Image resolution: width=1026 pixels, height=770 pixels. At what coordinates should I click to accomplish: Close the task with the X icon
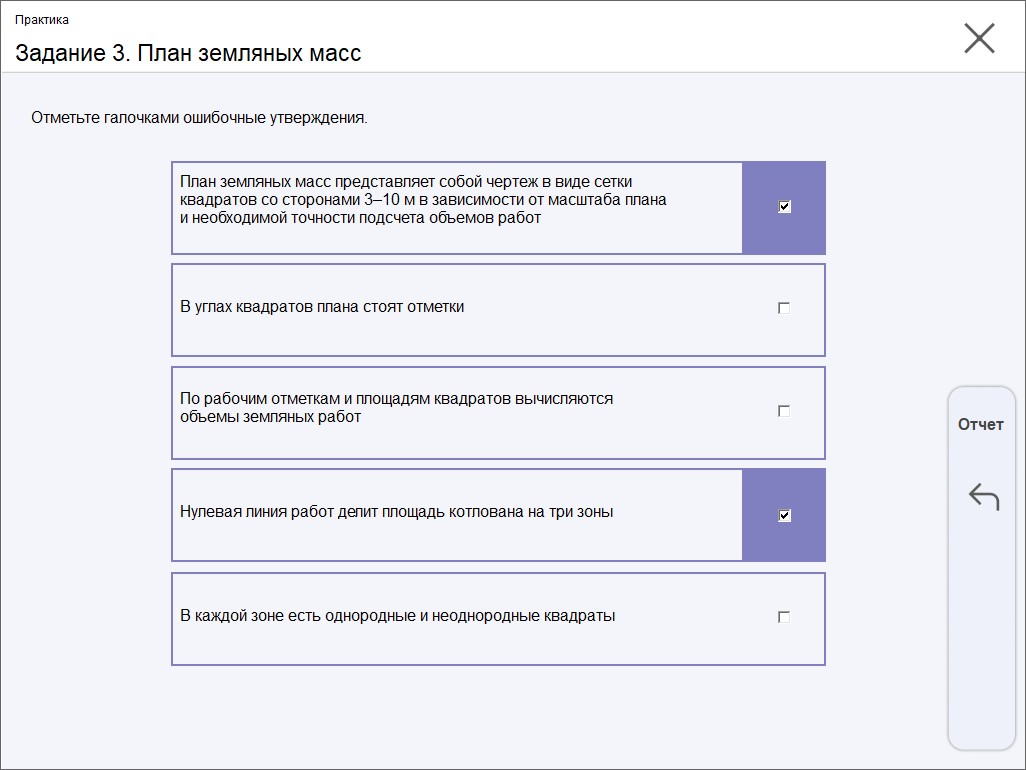(979, 38)
